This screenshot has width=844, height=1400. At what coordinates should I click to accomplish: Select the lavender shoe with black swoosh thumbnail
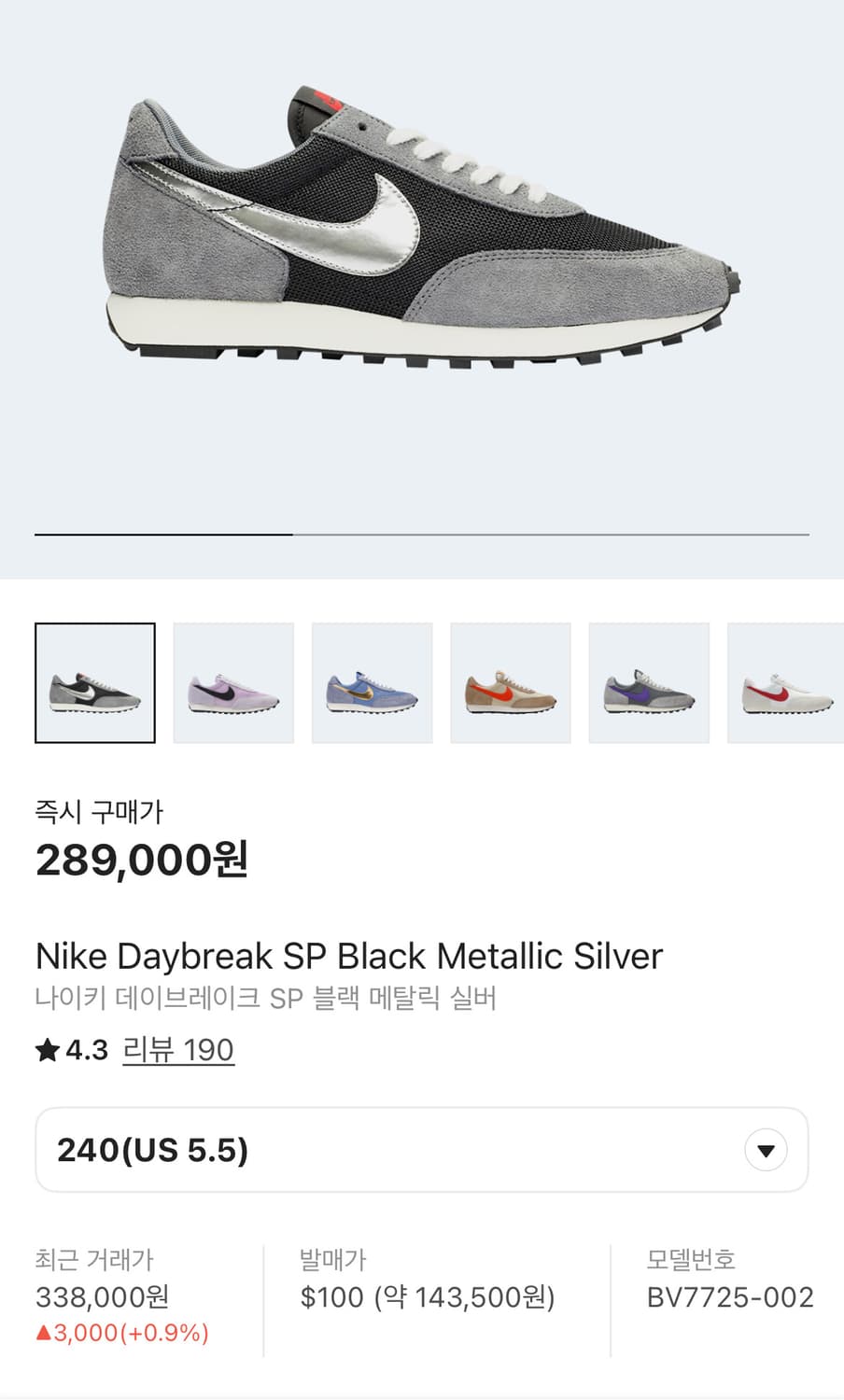pyautogui.click(x=233, y=683)
